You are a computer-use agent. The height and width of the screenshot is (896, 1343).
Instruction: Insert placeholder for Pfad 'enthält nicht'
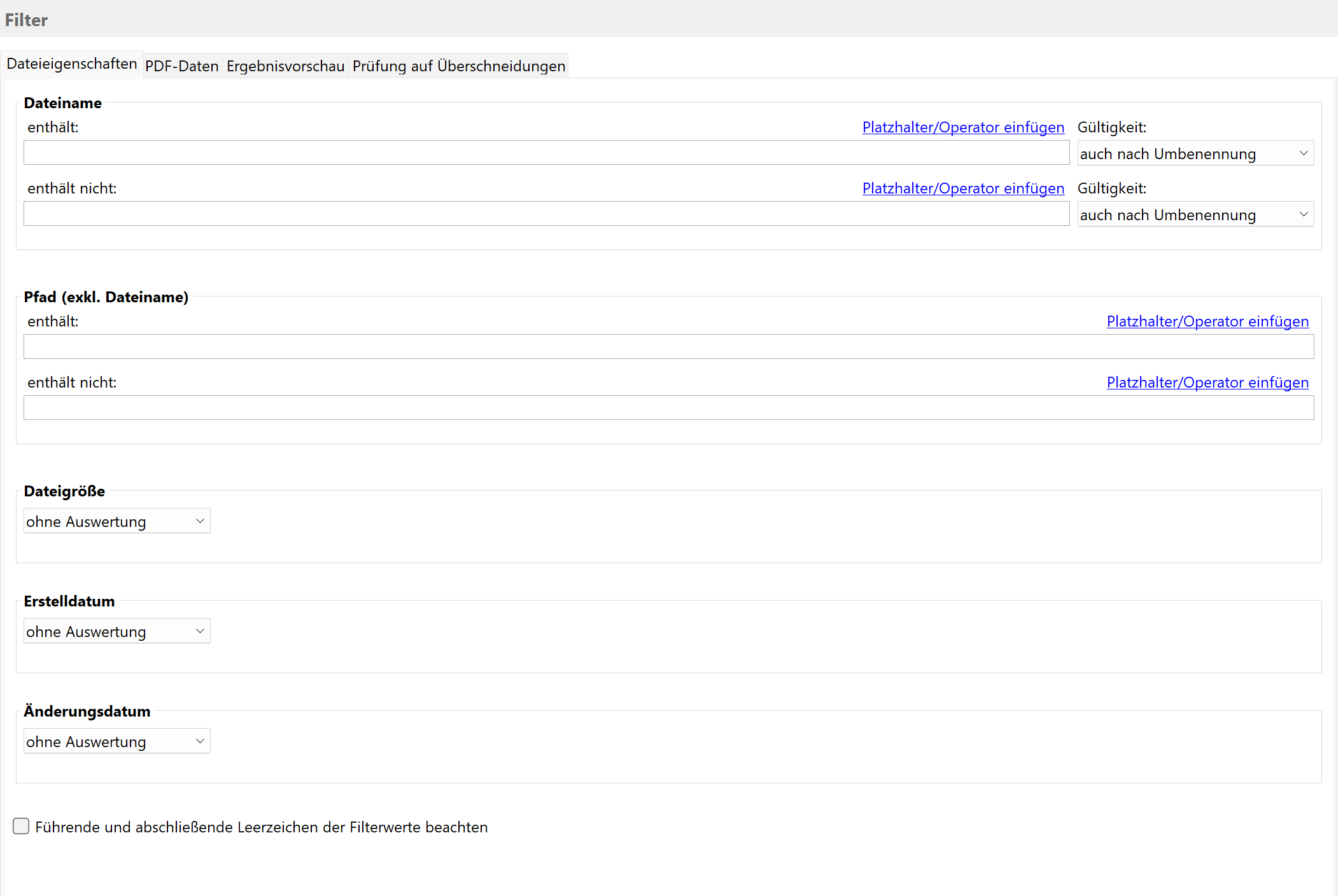1207,382
